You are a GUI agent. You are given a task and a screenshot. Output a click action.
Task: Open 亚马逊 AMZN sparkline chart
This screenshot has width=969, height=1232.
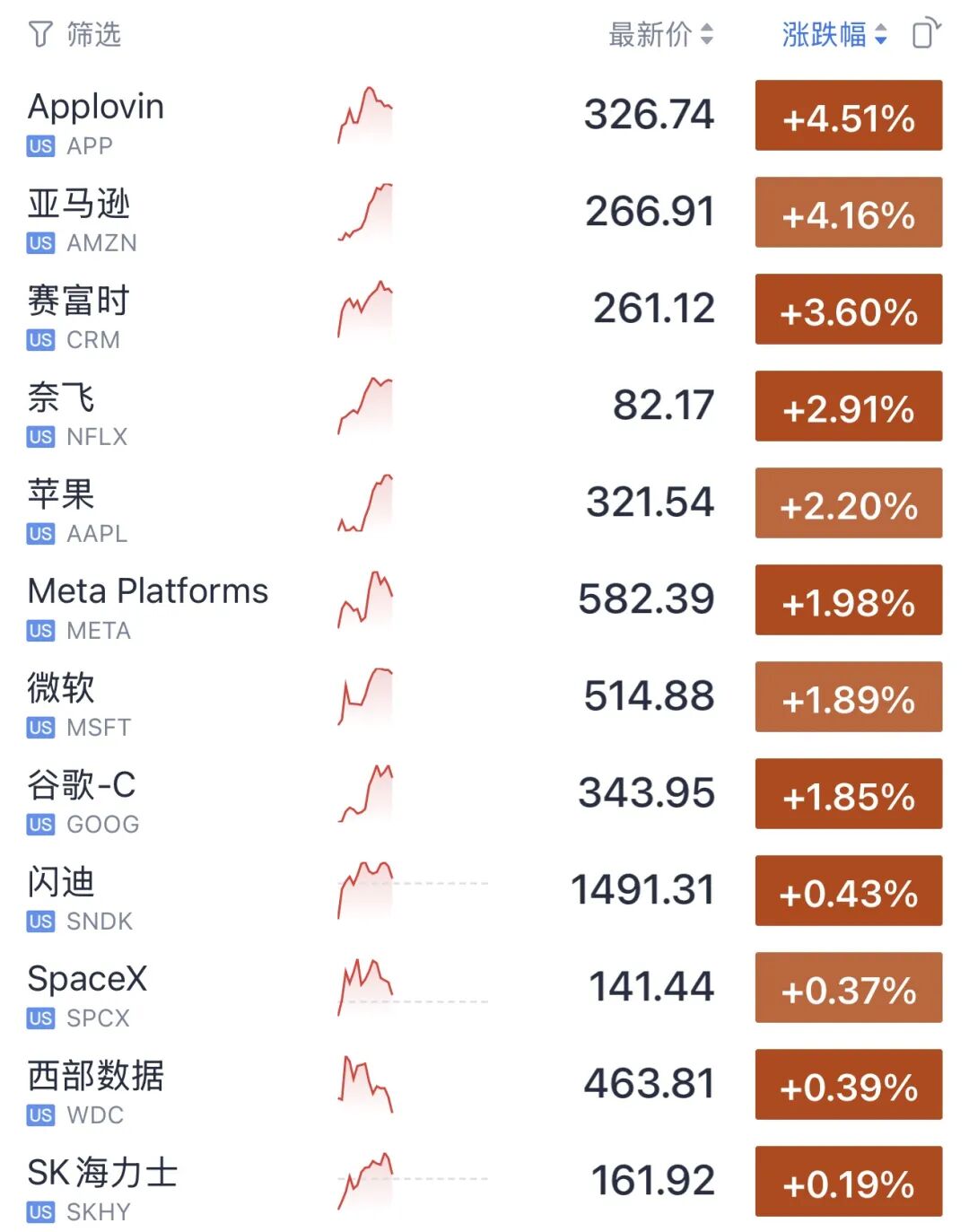point(365,212)
